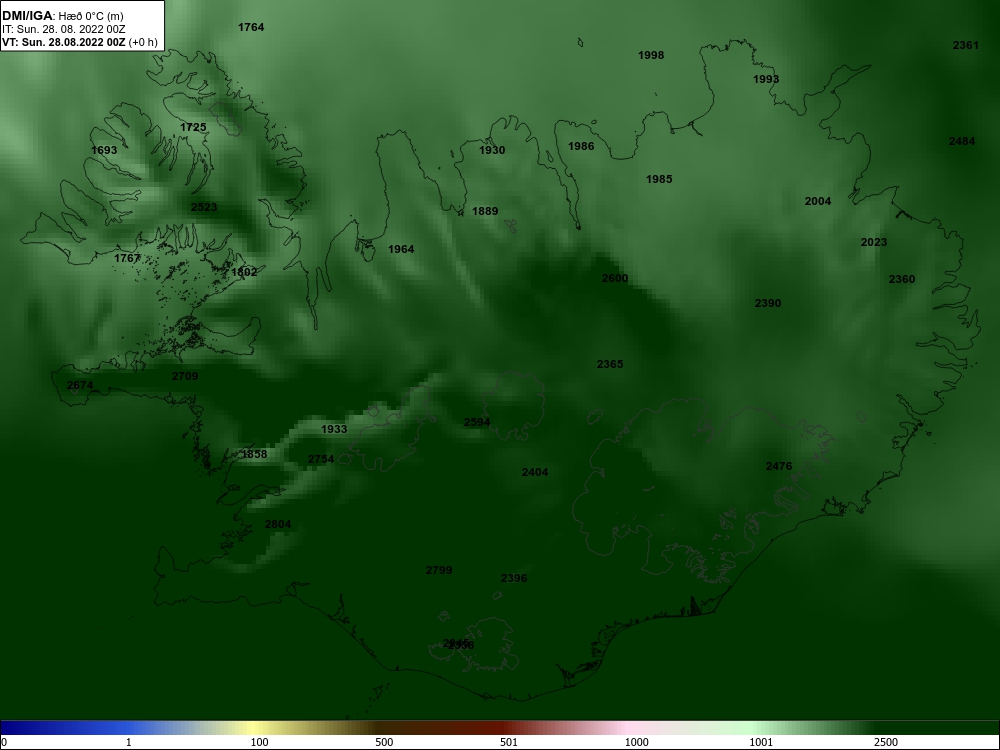Click the 'DMI/IGA: Hæð 0°C (m)' title
The image size is (1000, 750).
tap(62, 16)
